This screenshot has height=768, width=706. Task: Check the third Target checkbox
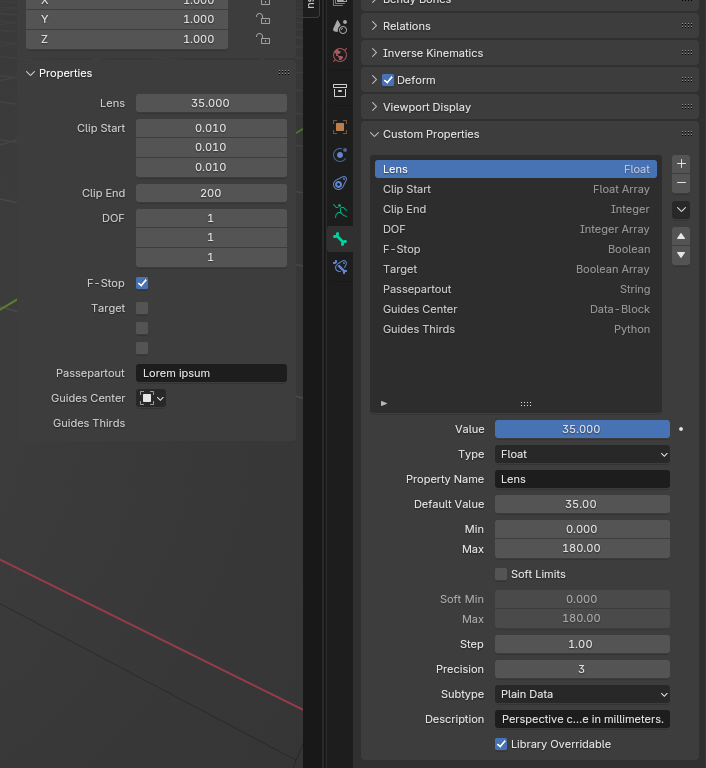pyautogui.click(x=142, y=348)
